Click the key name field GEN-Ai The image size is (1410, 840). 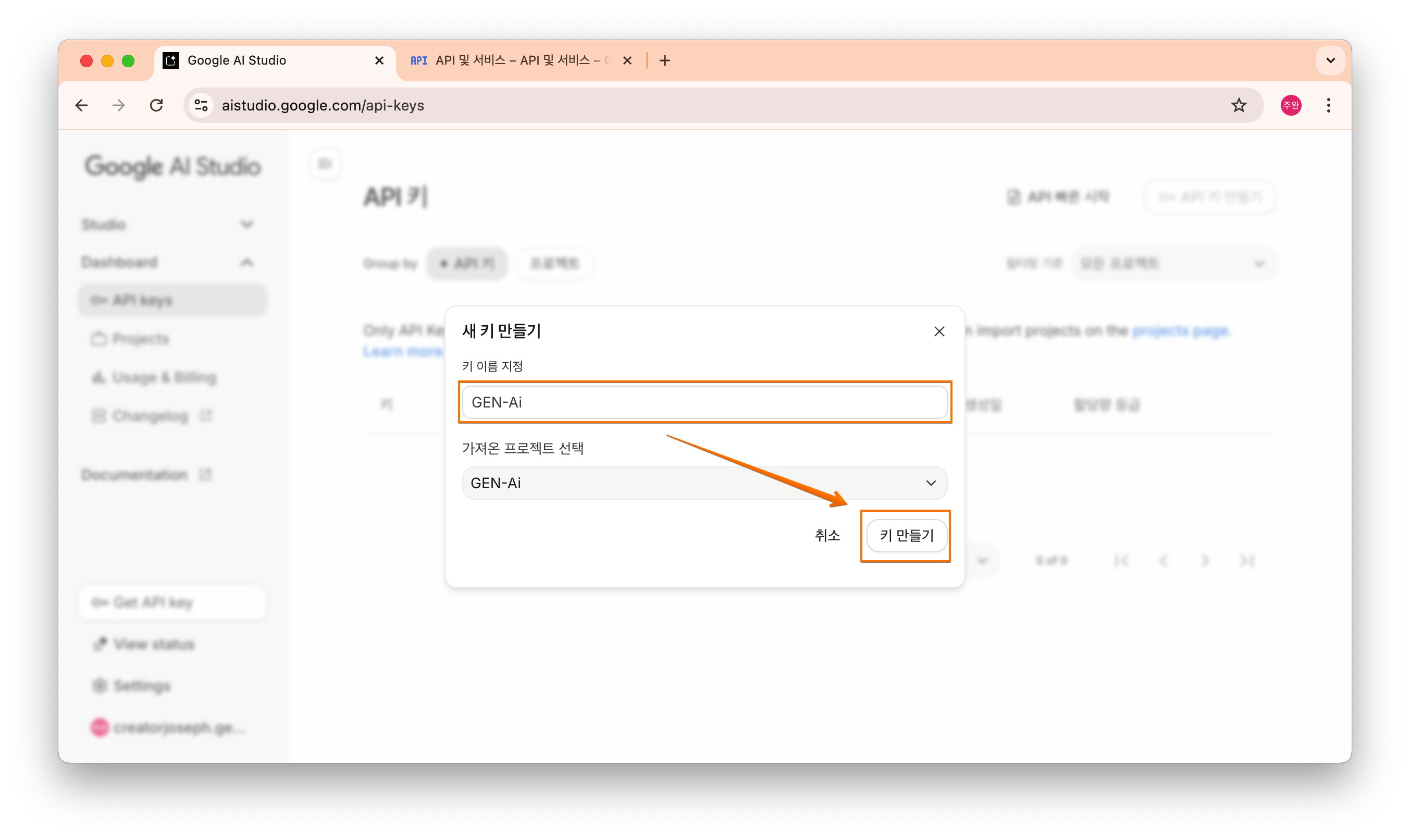point(704,402)
